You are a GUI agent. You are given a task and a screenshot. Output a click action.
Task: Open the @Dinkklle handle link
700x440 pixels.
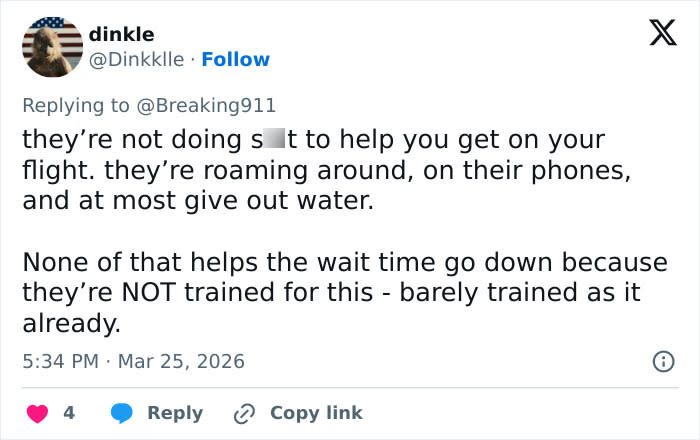point(137,59)
